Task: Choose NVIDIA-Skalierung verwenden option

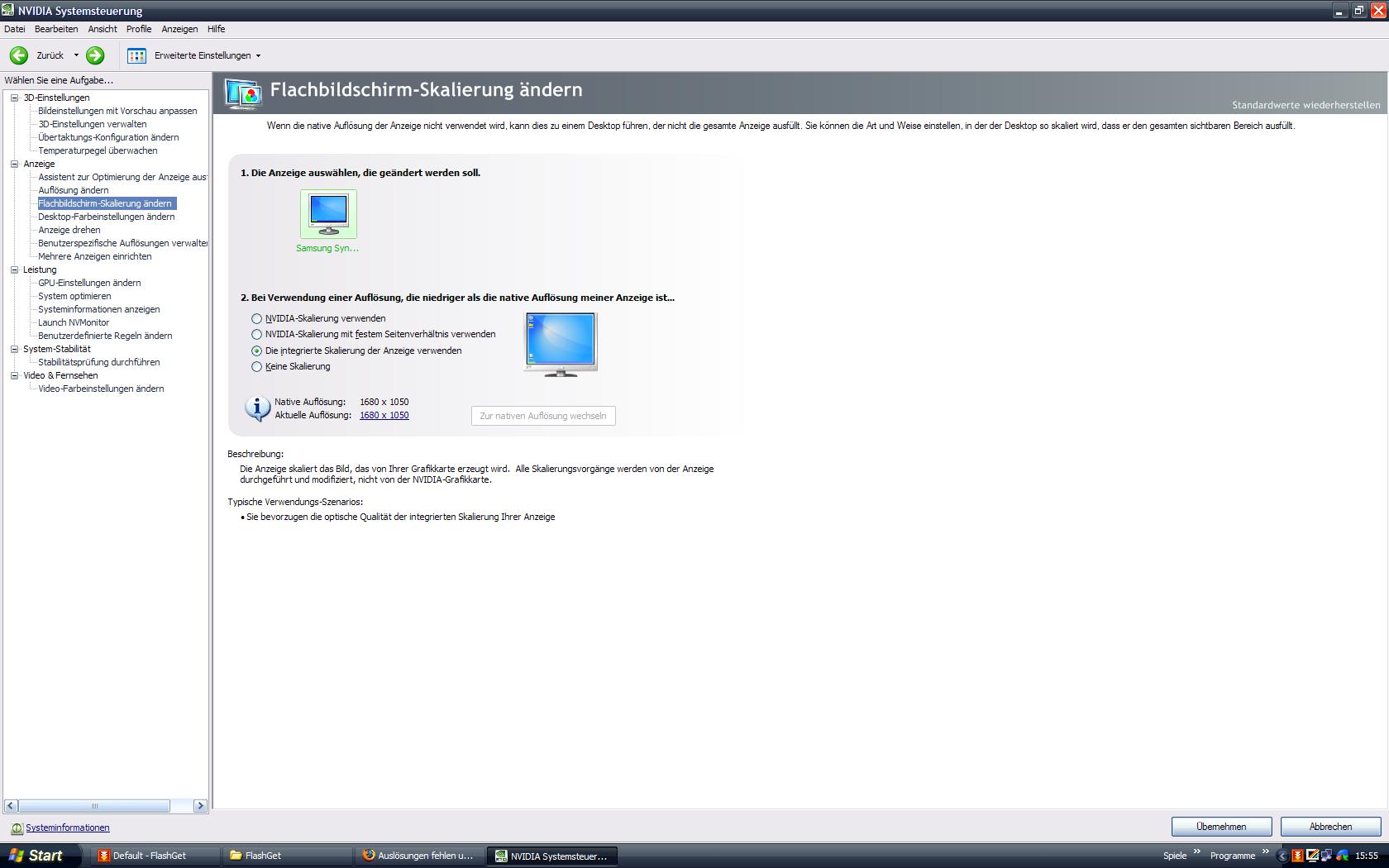Action: click(256, 318)
